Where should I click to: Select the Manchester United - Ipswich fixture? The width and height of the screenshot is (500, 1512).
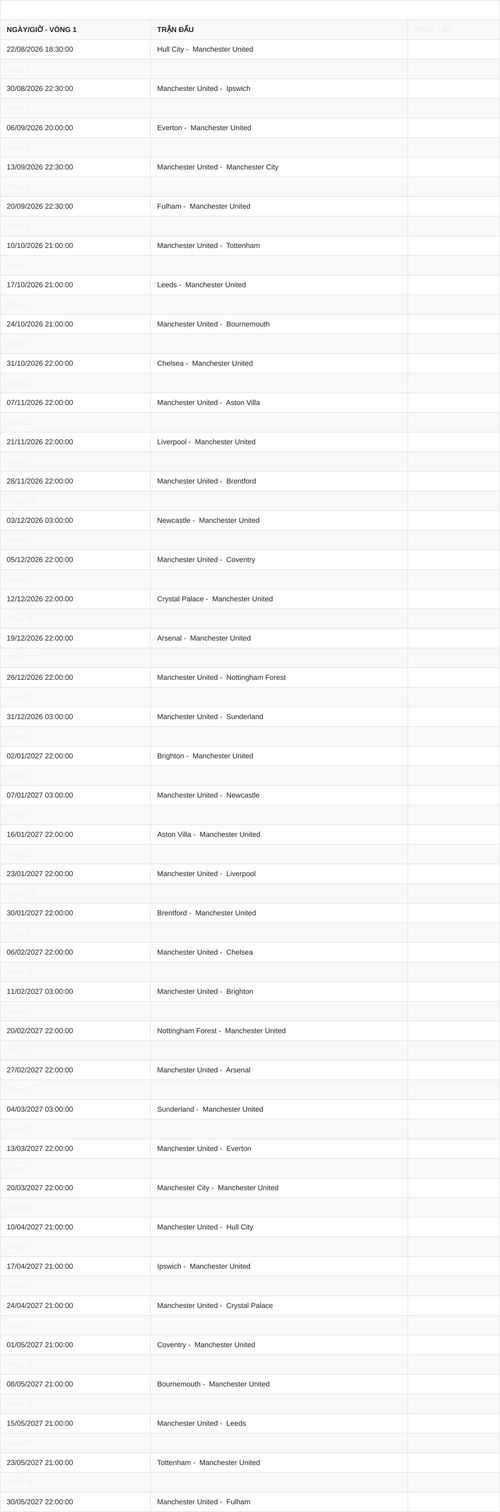coord(204,88)
